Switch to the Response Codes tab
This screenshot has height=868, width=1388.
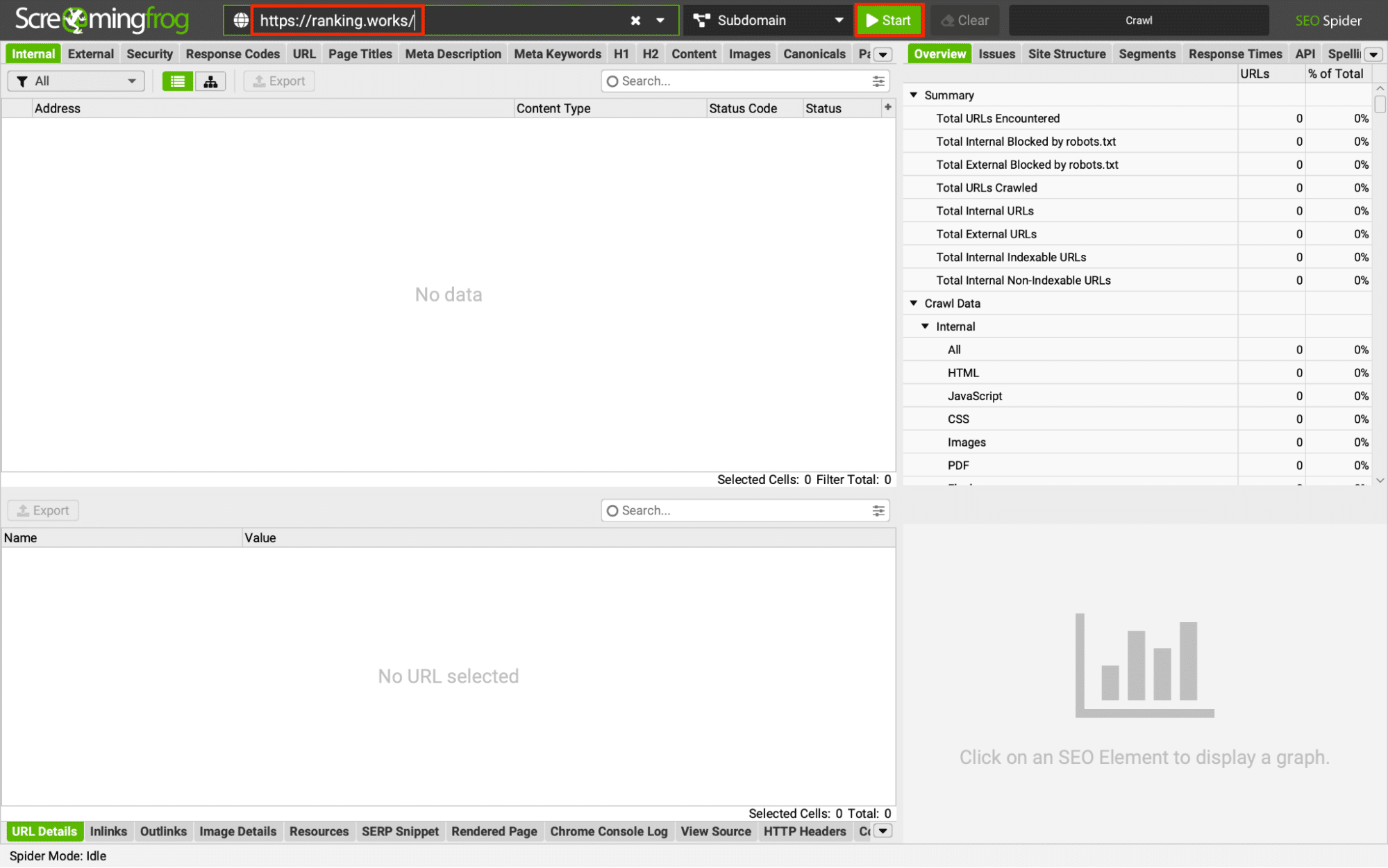click(x=233, y=54)
